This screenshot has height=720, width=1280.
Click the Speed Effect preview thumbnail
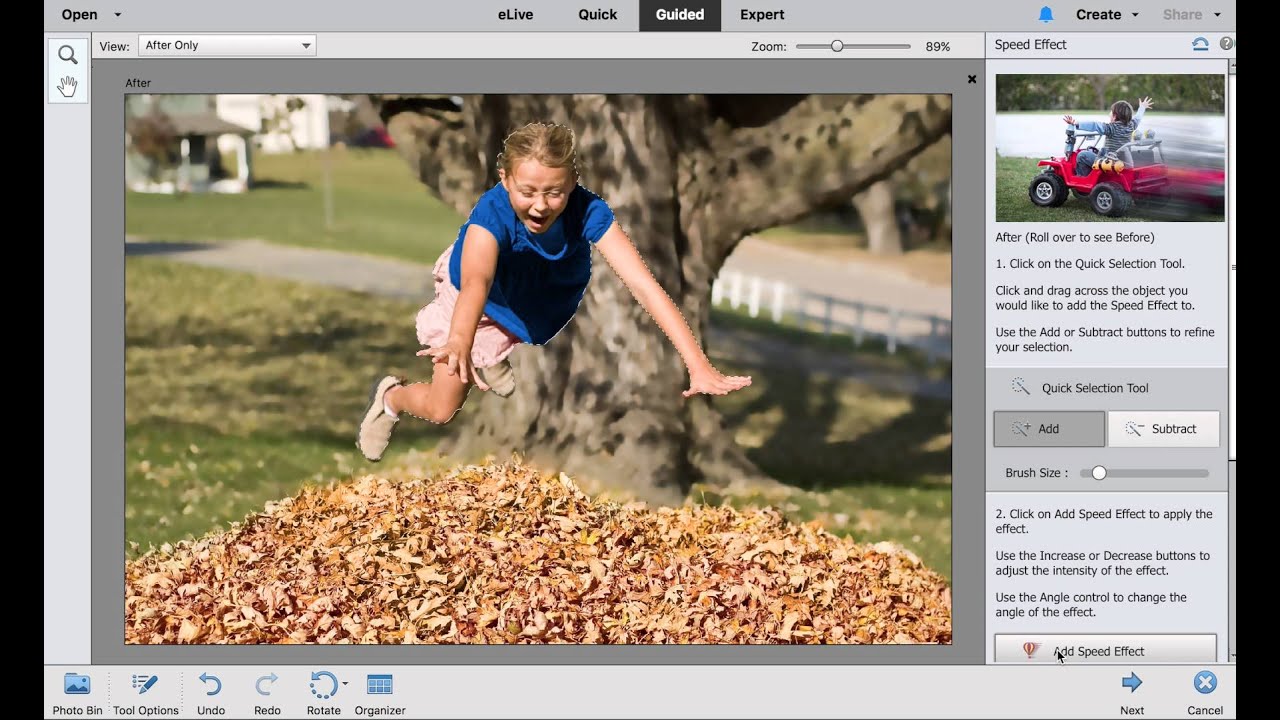pyautogui.click(x=1110, y=147)
